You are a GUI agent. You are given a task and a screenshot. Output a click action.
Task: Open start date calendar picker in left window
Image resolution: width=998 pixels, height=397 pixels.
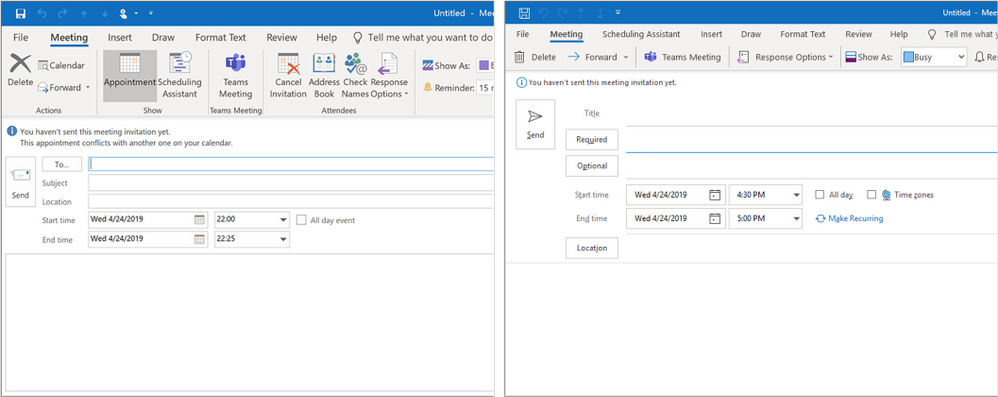tap(199, 219)
